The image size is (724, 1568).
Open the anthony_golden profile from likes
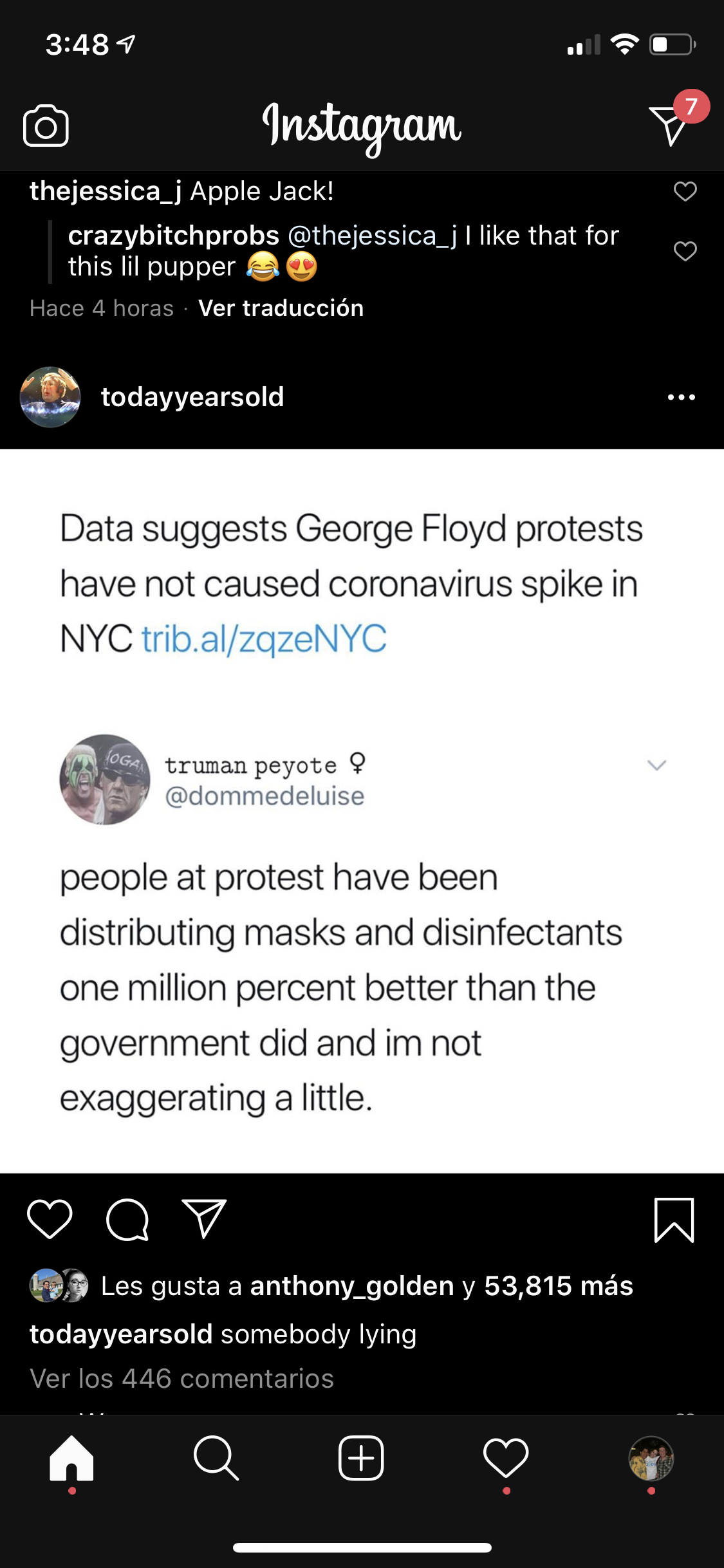pyautogui.click(x=352, y=1286)
